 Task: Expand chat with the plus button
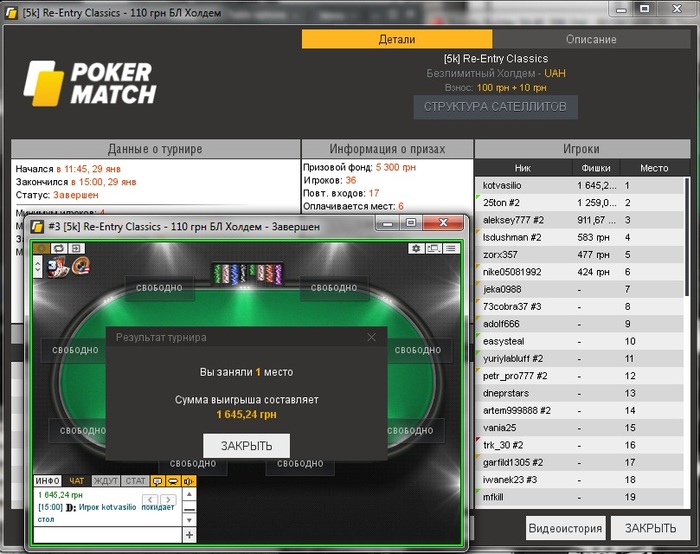point(189,535)
